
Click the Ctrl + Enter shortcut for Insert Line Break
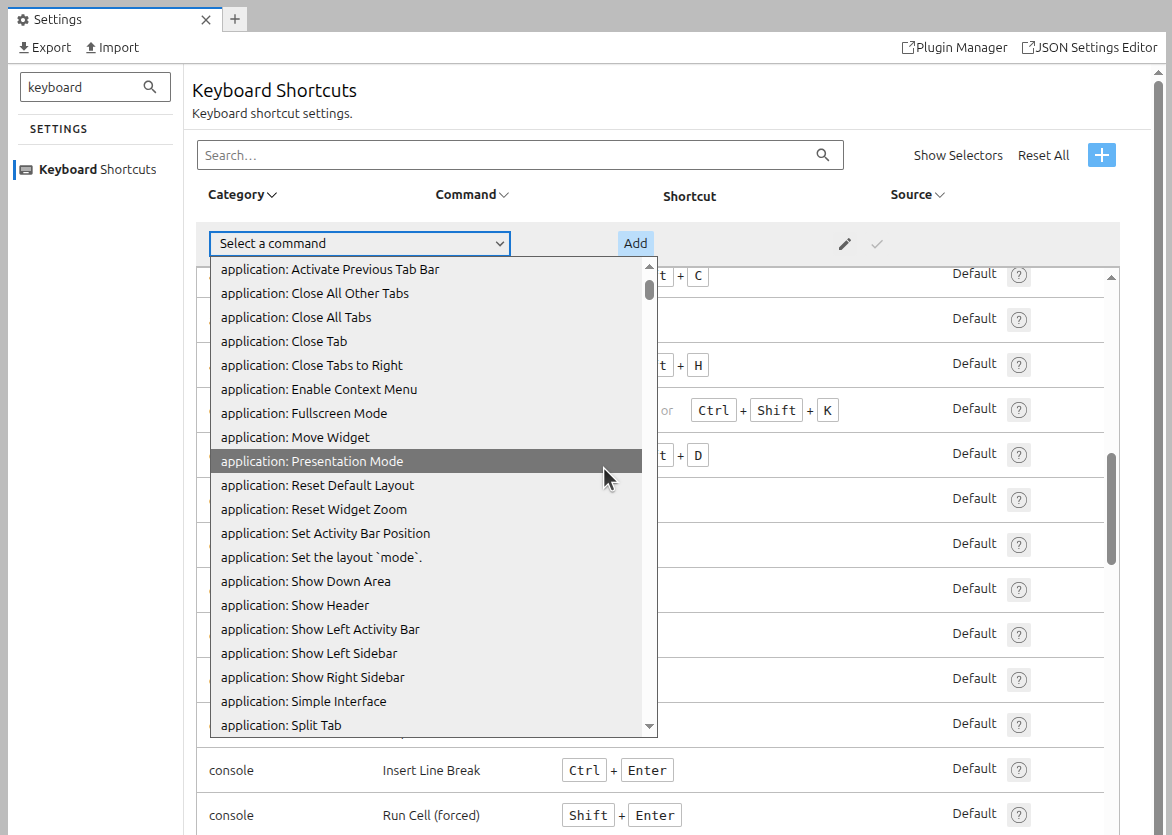(617, 770)
